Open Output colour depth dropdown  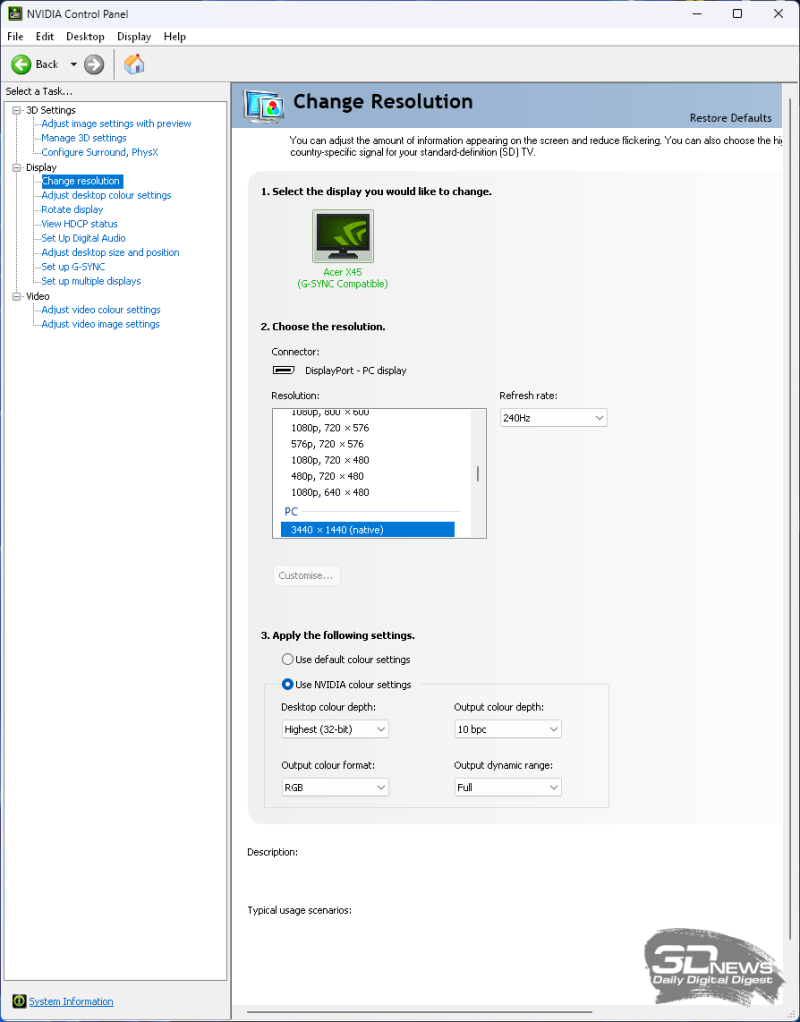pos(508,729)
